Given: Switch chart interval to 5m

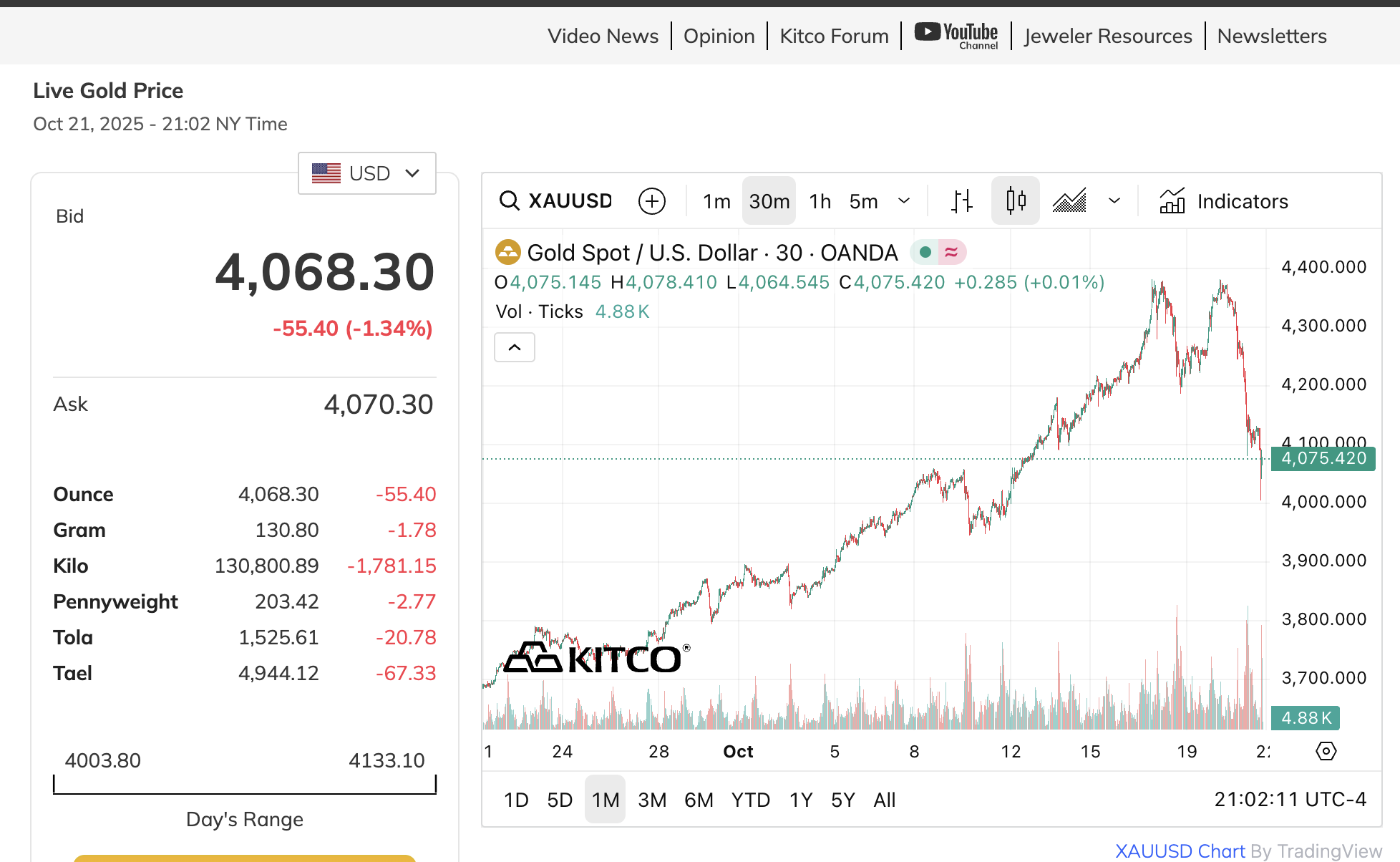Looking at the screenshot, I should 863,201.
